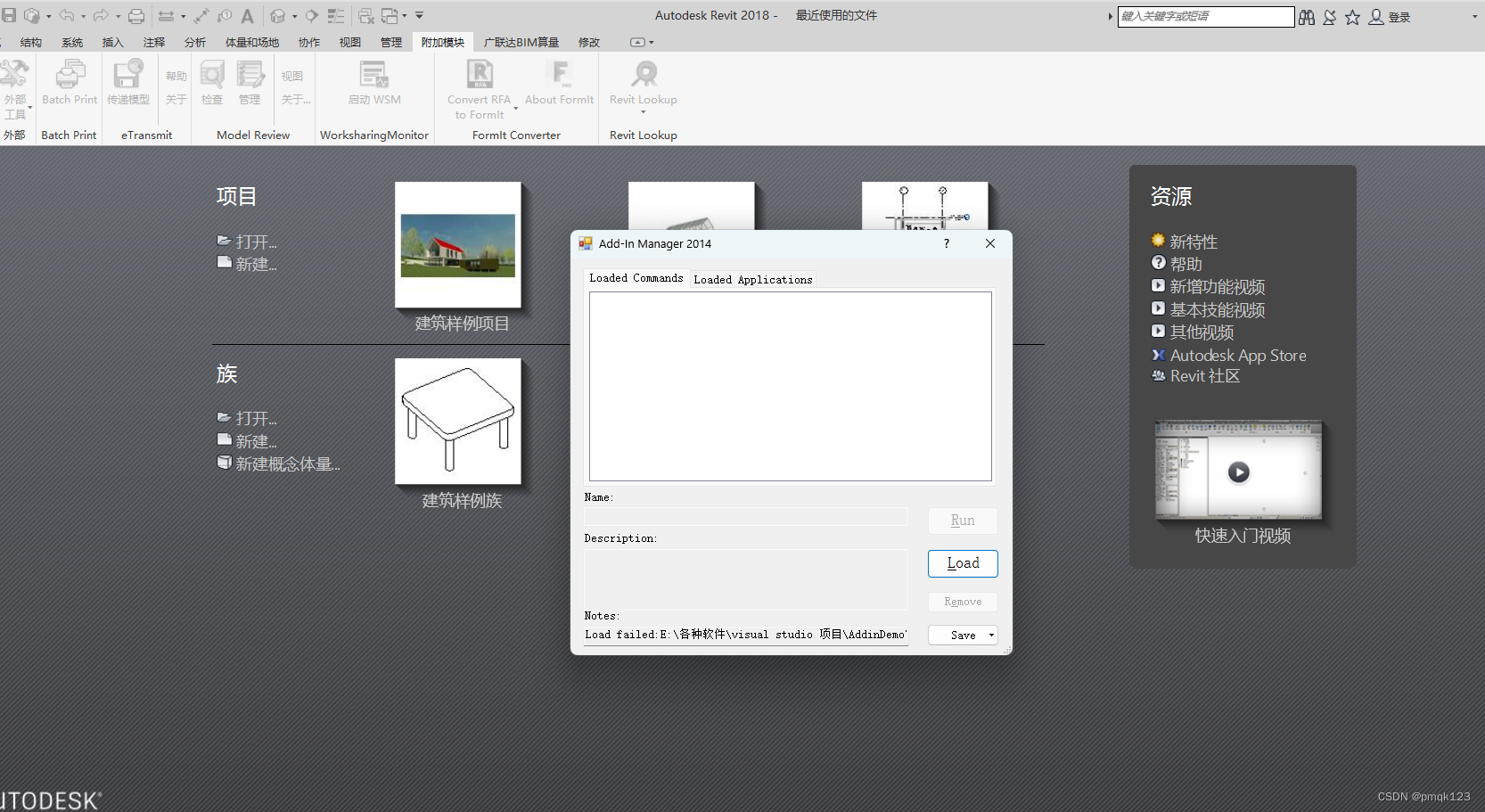Click the Thin Lines icon in quick access
The image size is (1485, 812).
click(335, 15)
